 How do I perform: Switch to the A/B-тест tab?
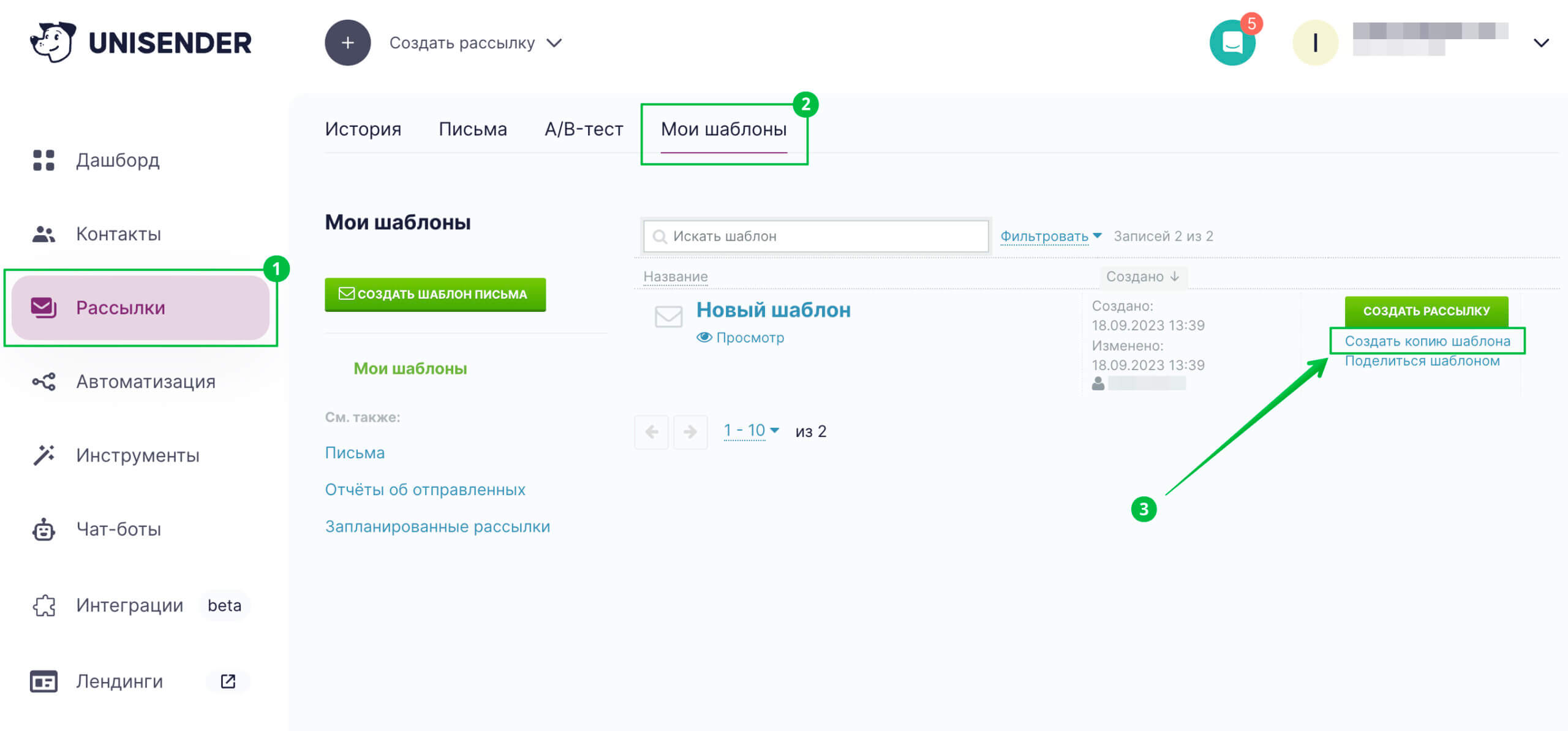tap(584, 129)
